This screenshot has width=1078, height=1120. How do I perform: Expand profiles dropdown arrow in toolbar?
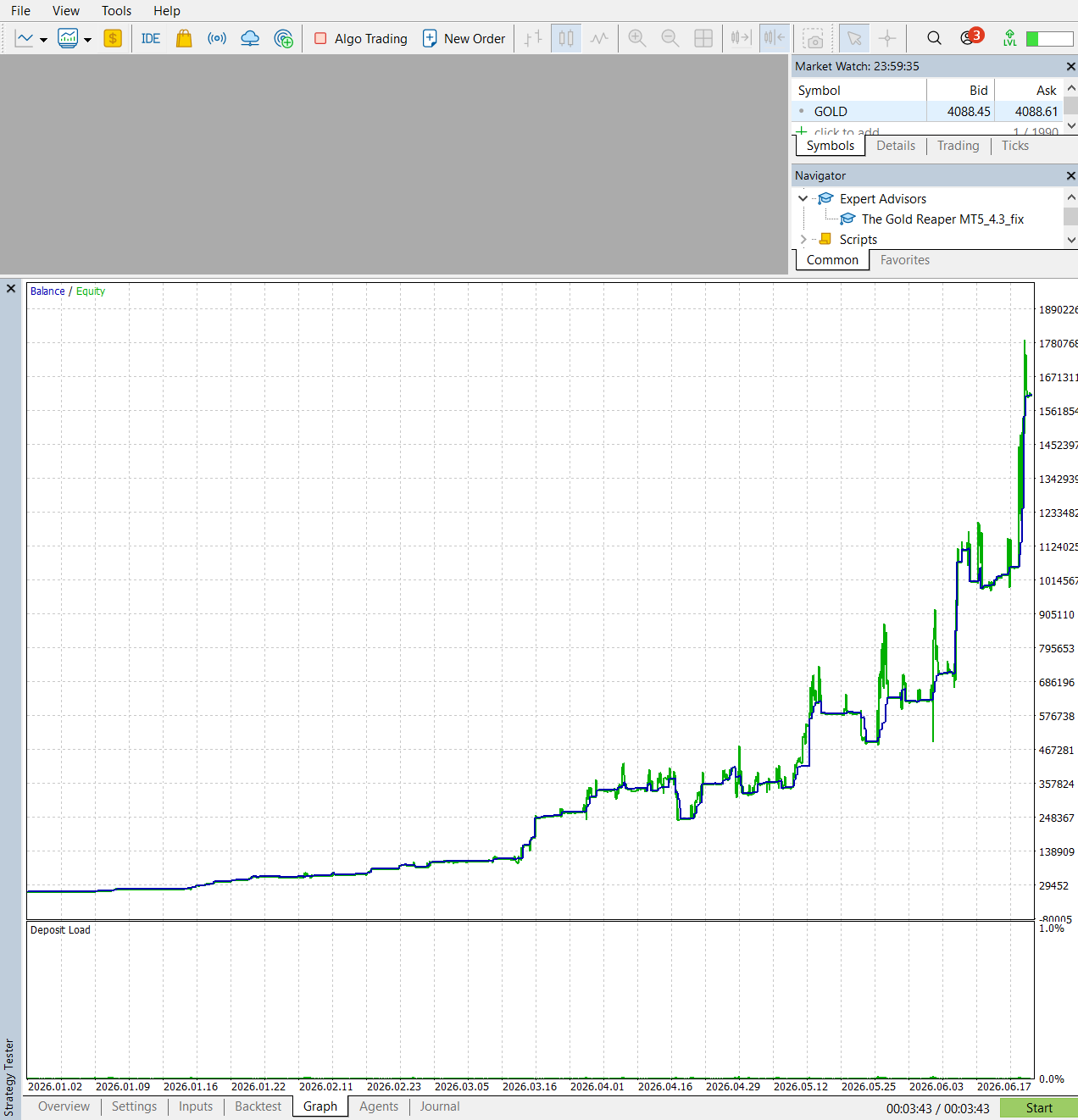coord(87,40)
